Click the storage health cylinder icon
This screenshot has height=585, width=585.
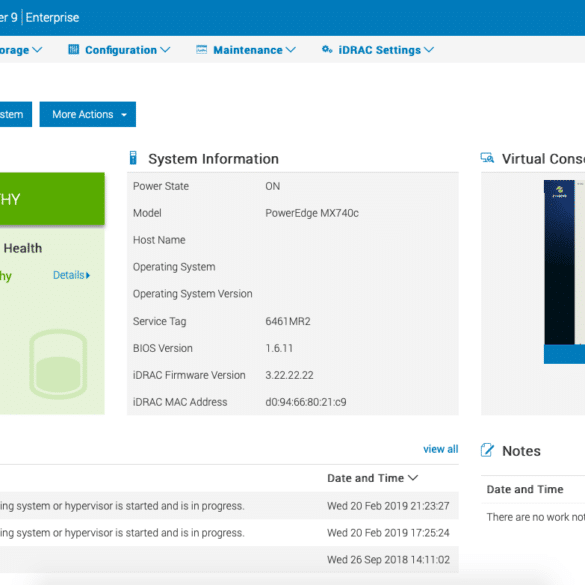[58, 364]
